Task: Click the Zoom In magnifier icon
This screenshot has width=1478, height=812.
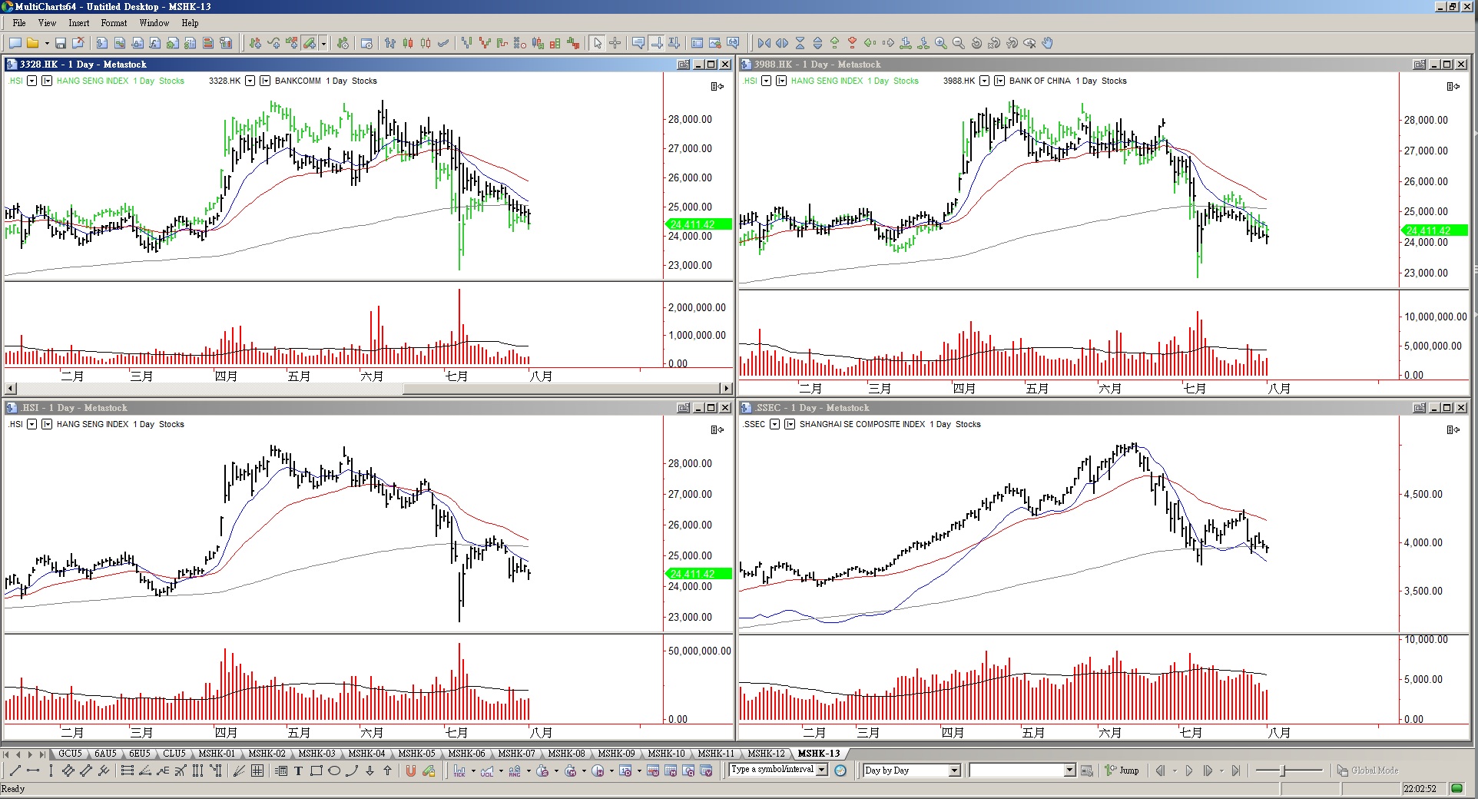Action: click(940, 43)
